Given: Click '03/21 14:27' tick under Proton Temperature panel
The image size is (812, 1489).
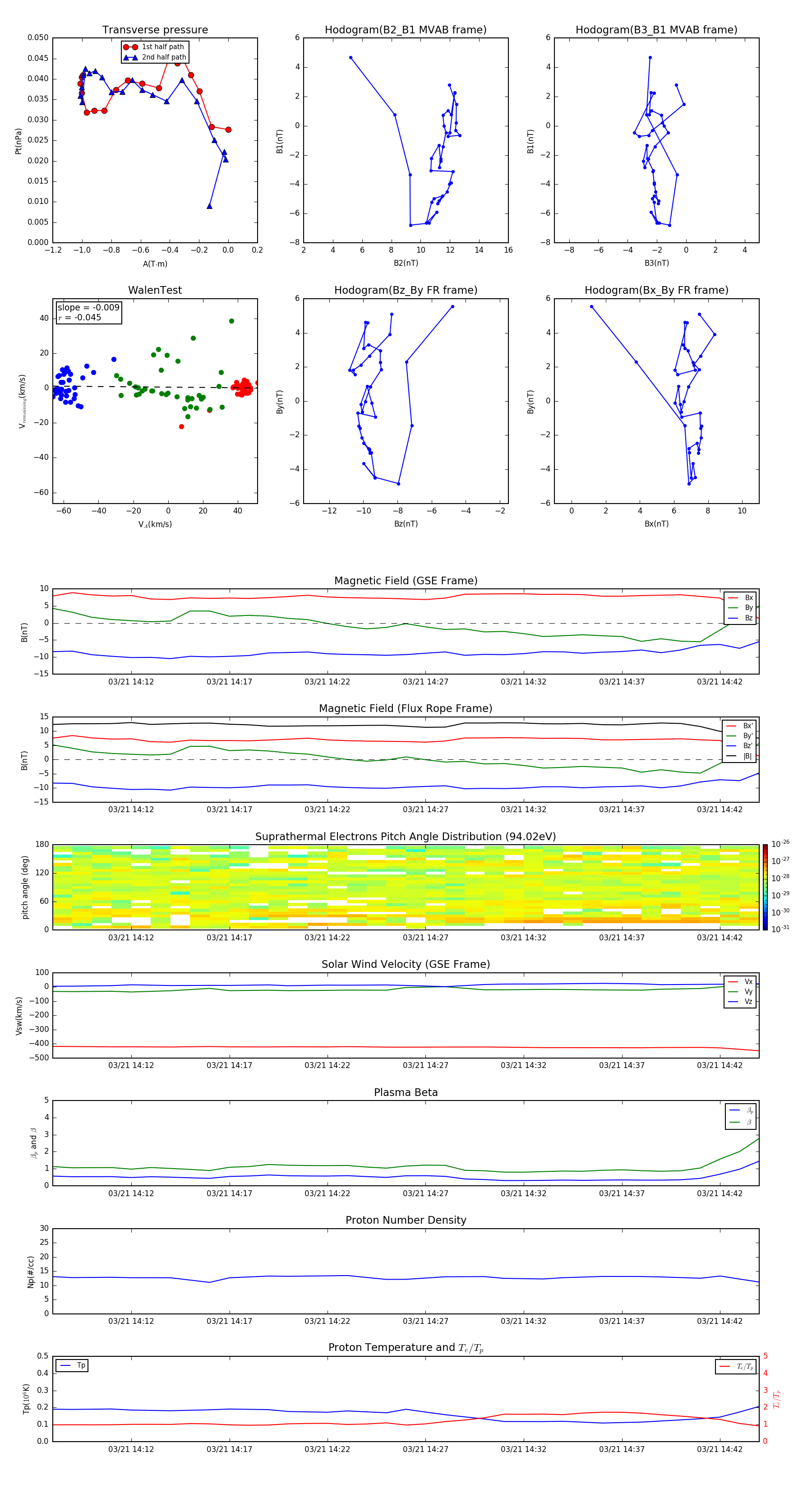Looking at the screenshot, I should pyautogui.click(x=425, y=1449).
